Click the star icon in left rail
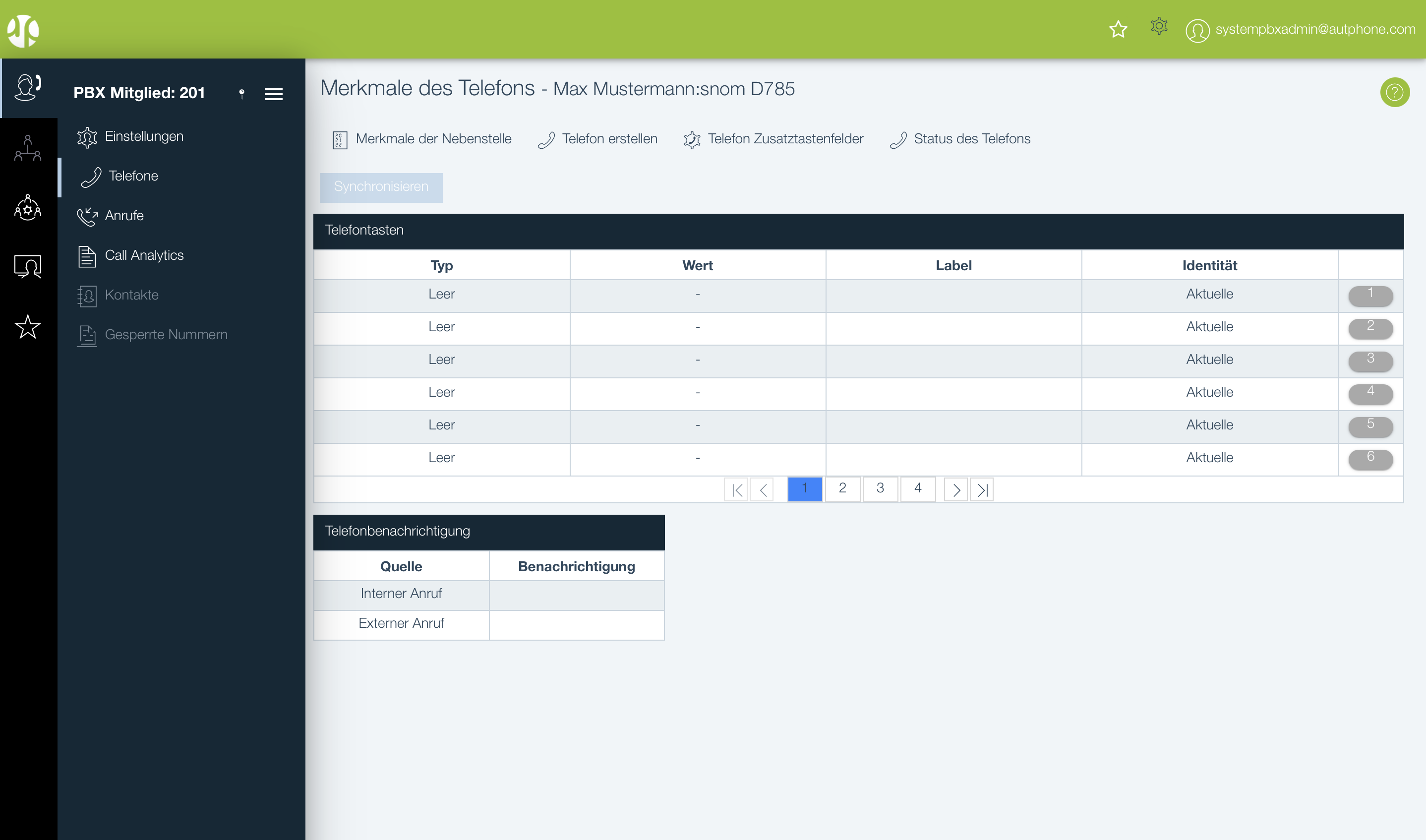This screenshot has width=1426, height=840. (28, 327)
